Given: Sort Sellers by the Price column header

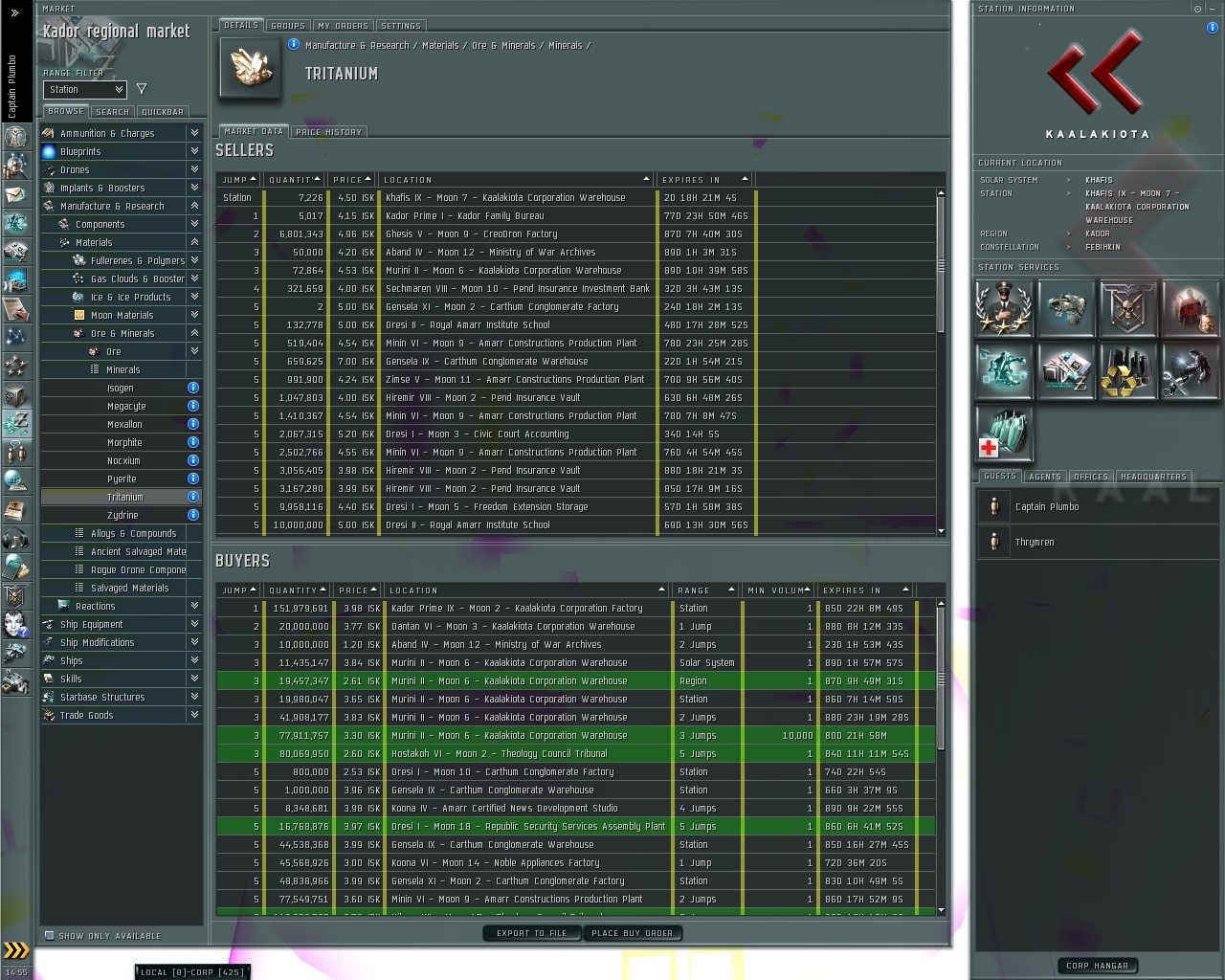Looking at the screenshot, I should (x=352, y=180).
